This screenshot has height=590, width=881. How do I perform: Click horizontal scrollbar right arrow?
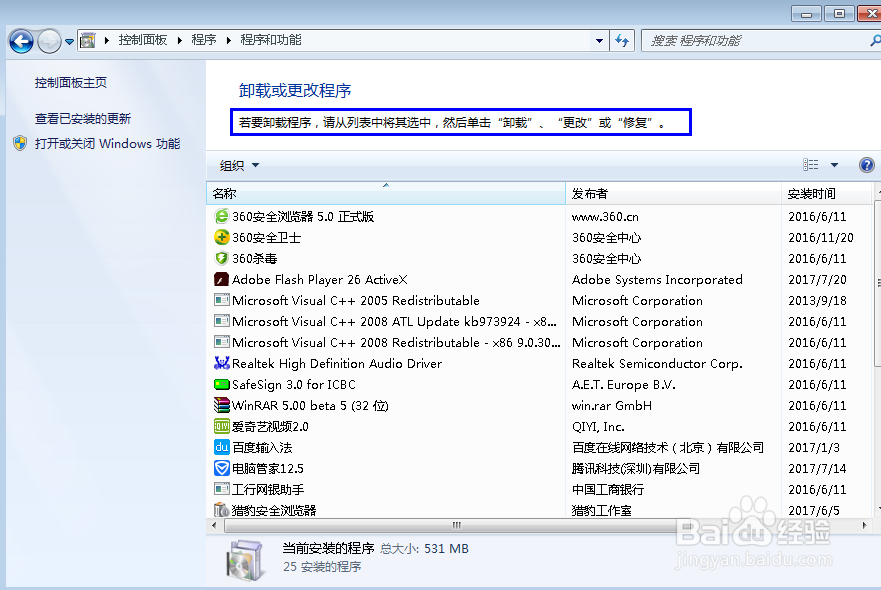(864, 525)
